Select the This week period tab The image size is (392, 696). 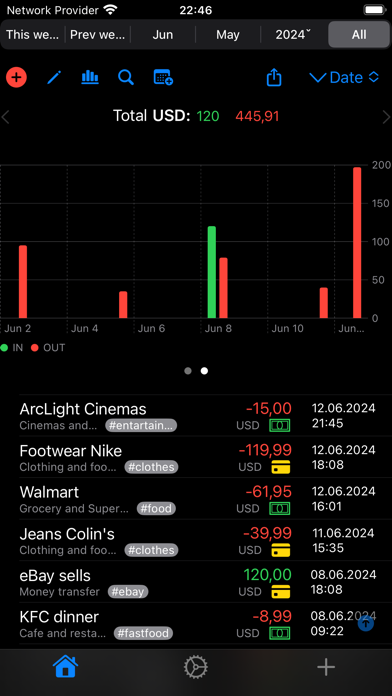click(33, 35)
